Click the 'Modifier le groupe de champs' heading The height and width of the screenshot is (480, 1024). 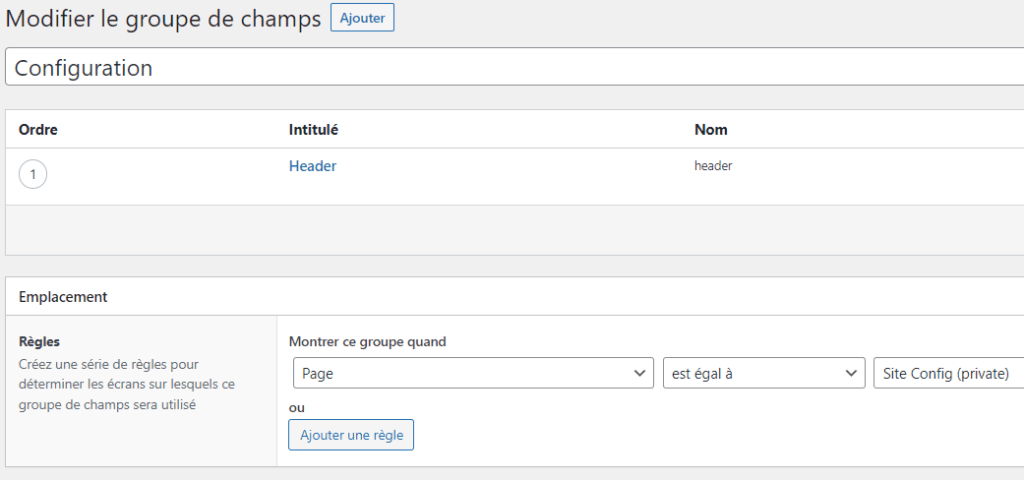[x=164, y=18]
